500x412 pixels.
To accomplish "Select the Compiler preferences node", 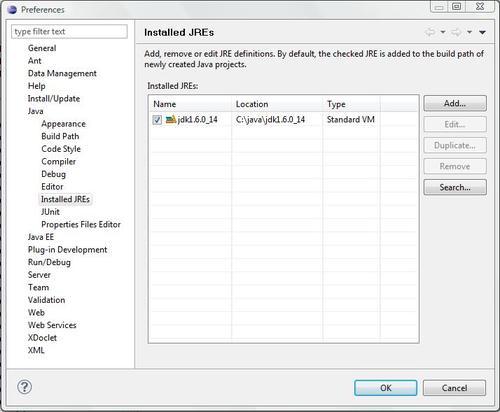I will coord(58,162).
